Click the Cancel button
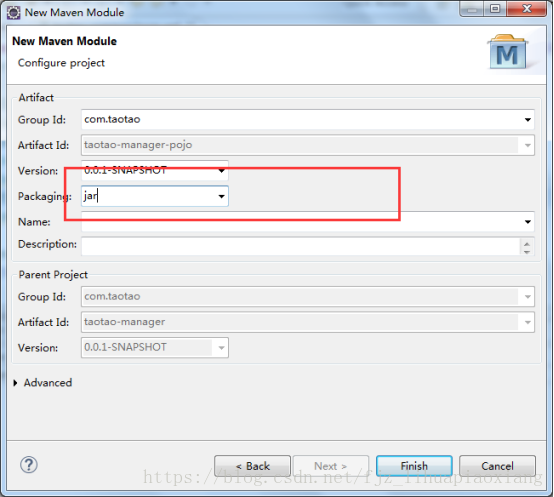Screen dimensions: 554x497 [497, 466]
